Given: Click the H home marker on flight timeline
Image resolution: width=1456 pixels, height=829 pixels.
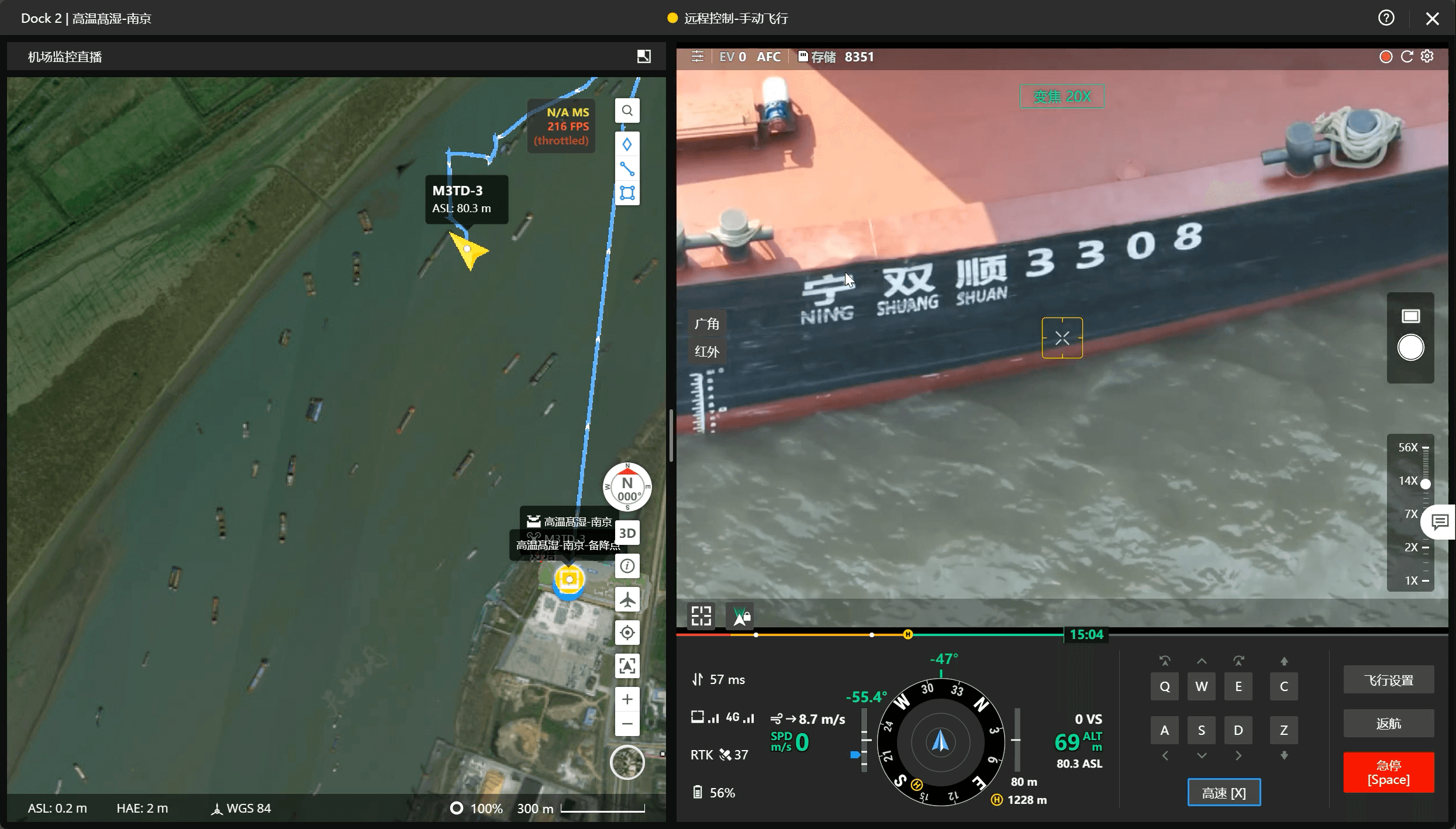Looking at the screenshot, I should (908, 634).
